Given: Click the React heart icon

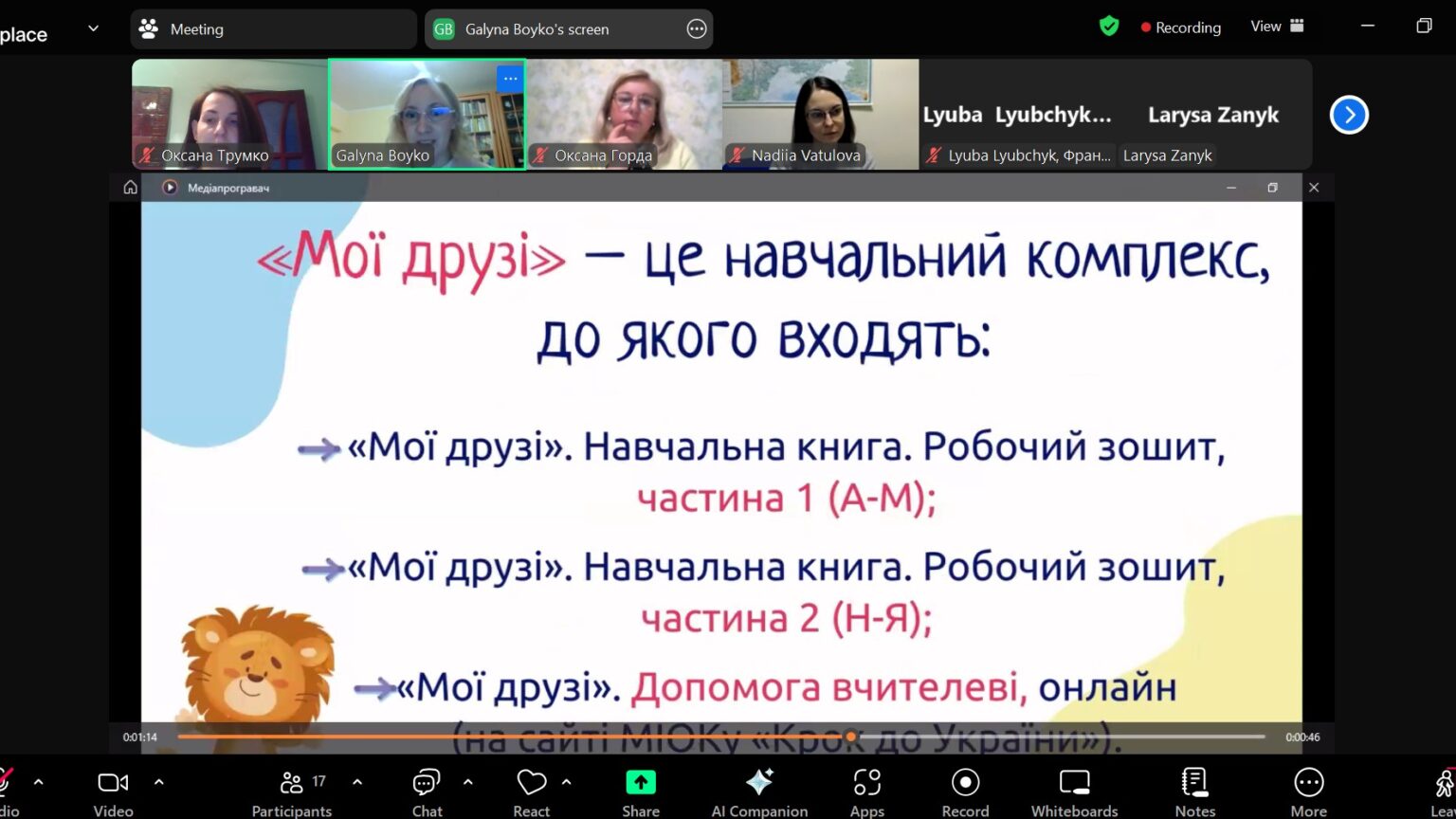Looking at the screenshot, I should pos(531,783).
